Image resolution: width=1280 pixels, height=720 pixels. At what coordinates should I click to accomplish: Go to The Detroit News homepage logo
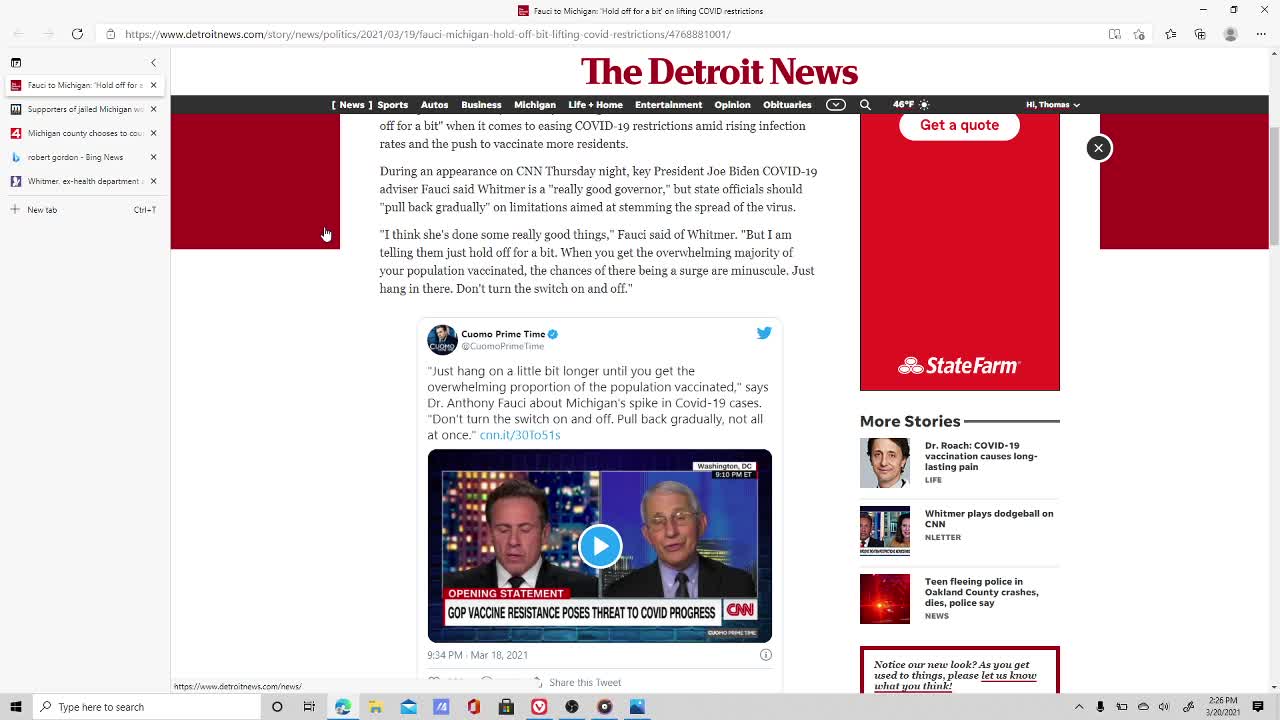pyautogui.click(x=719, y=72)
